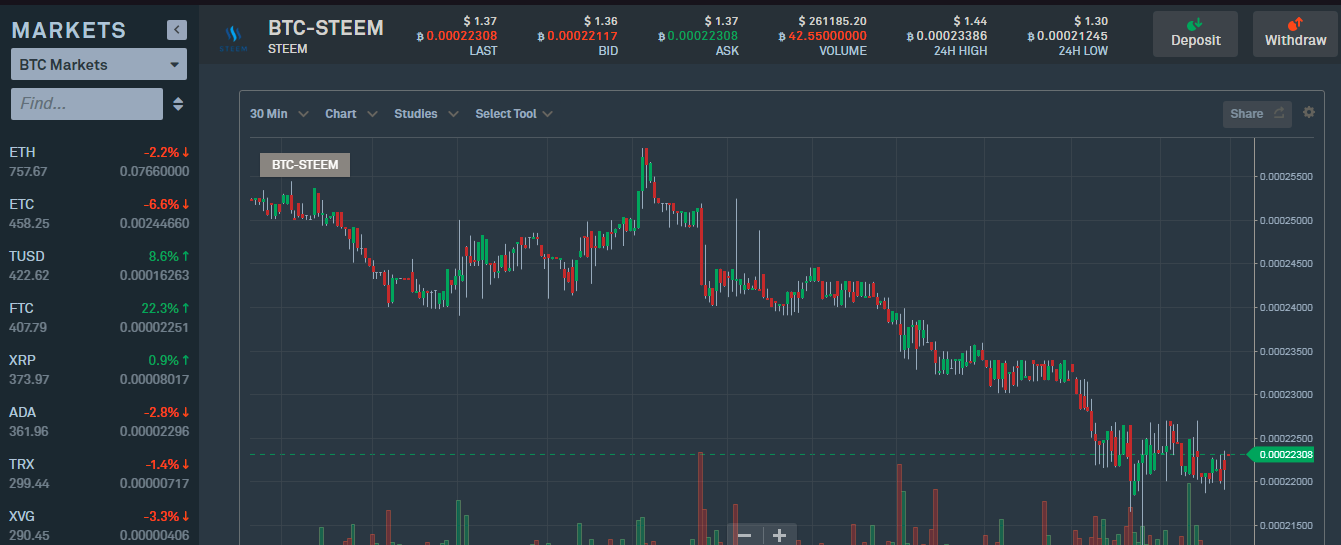This screenshot has width=1341, height=545.
Task: Click the 24H LOW value 0.00021245
Action: (x=1067, y=36)
